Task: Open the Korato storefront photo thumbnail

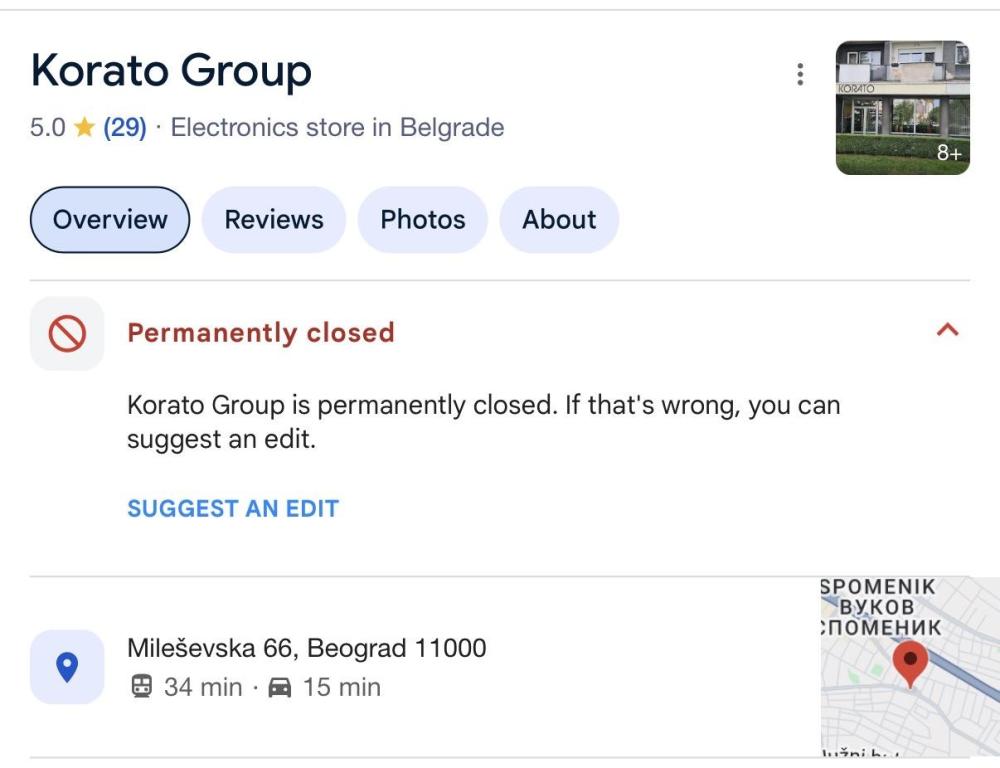Action: tap(902, 107)
